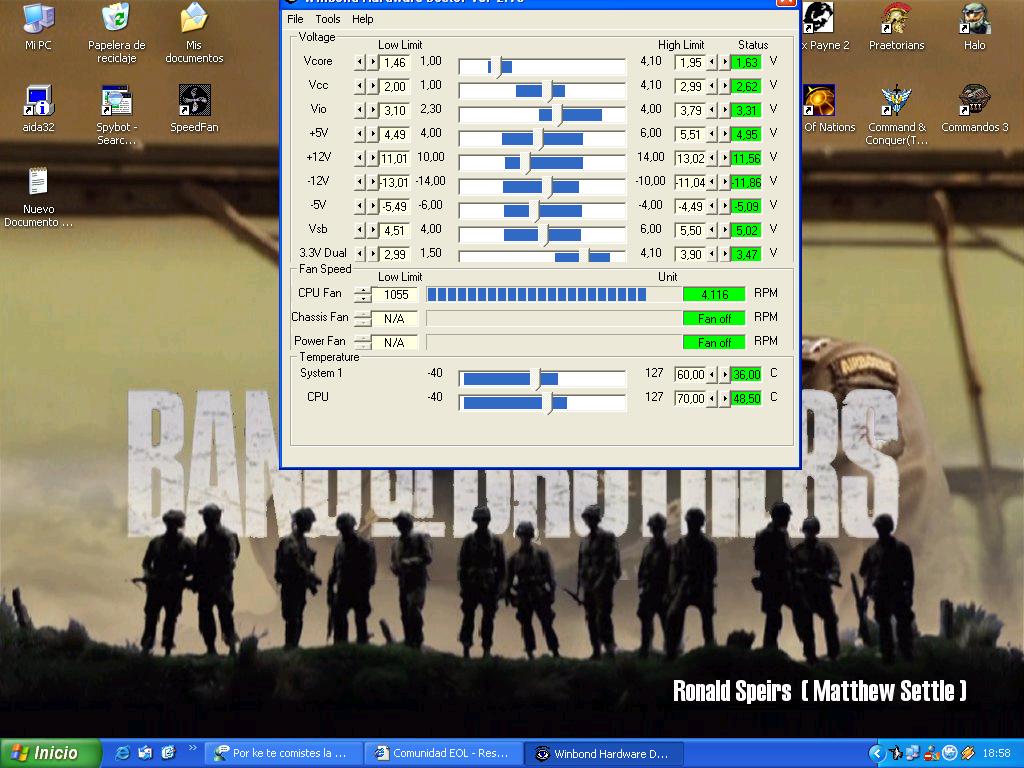Image resolution: width=1024 pixels, height=768 pixels.
Task: Click the system tray clock 18:58
Action: pyautogui.click(x=996, y=754)
